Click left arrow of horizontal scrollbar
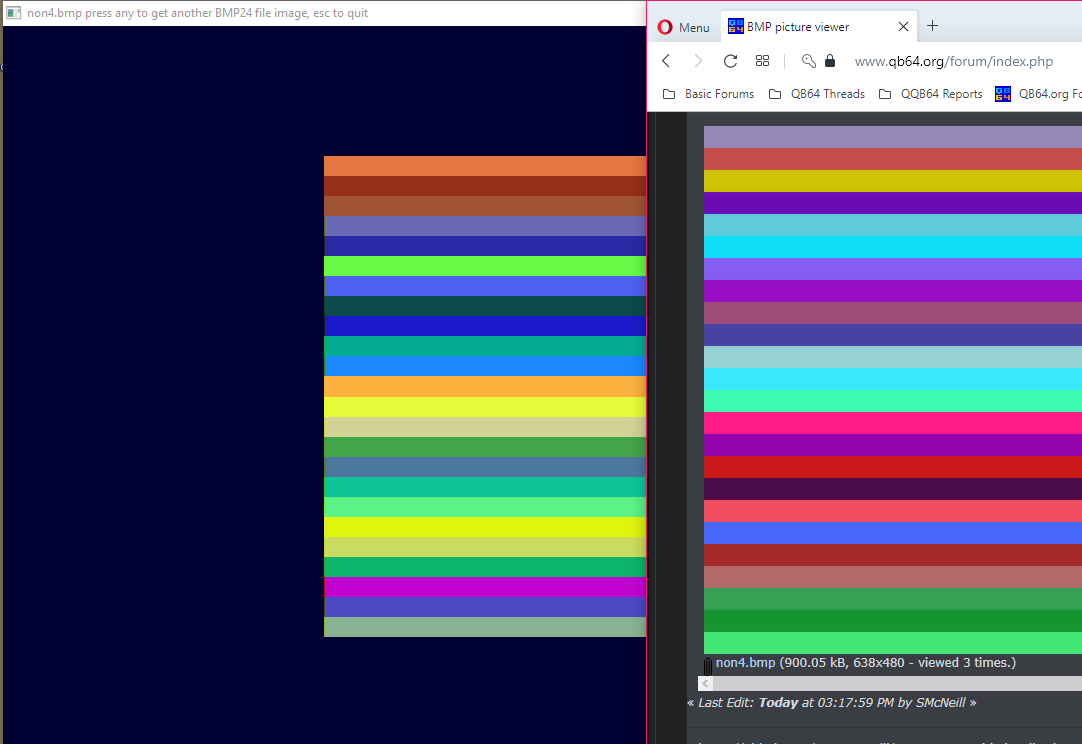1082x744 pixels. [706, 683]
